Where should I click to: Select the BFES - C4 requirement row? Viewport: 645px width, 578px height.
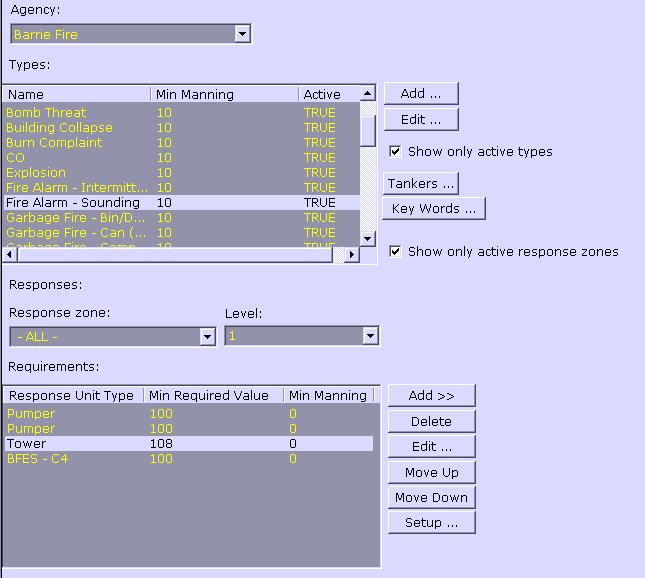coord(37,459)
